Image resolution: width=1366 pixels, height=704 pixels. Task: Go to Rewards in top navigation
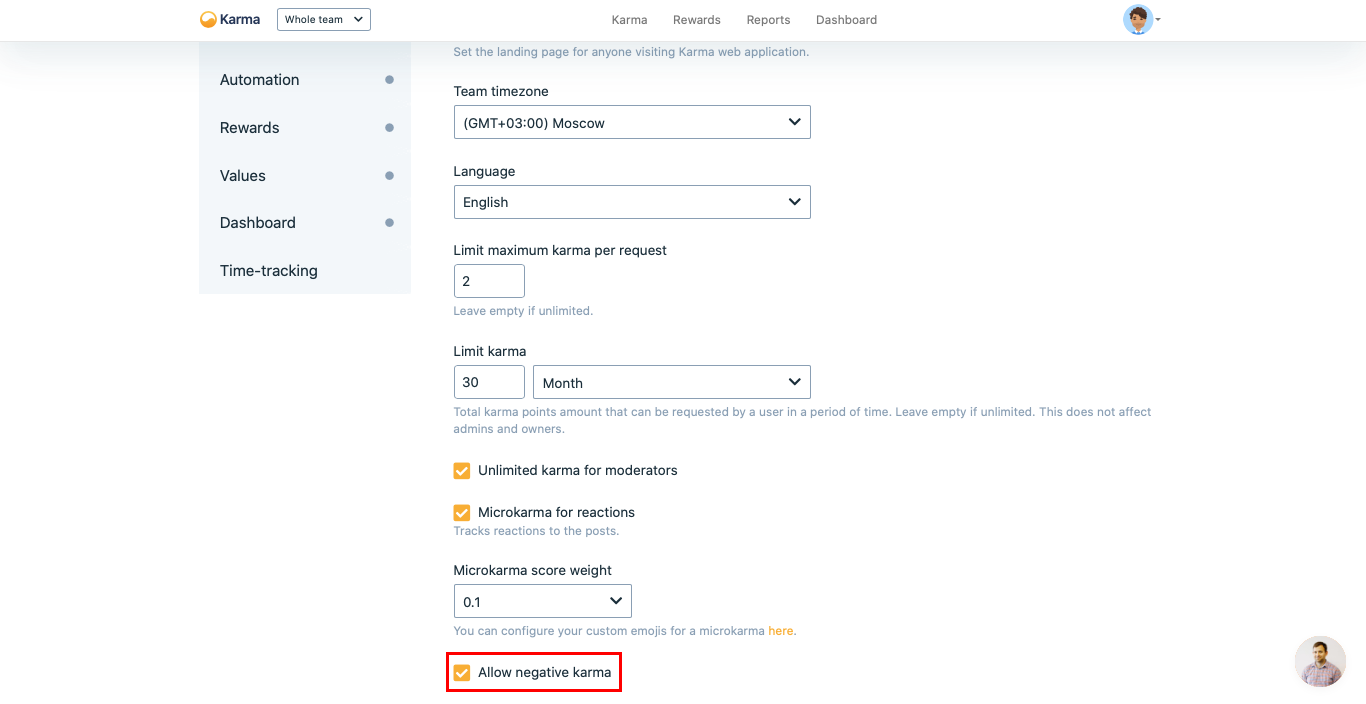point(697,20)
